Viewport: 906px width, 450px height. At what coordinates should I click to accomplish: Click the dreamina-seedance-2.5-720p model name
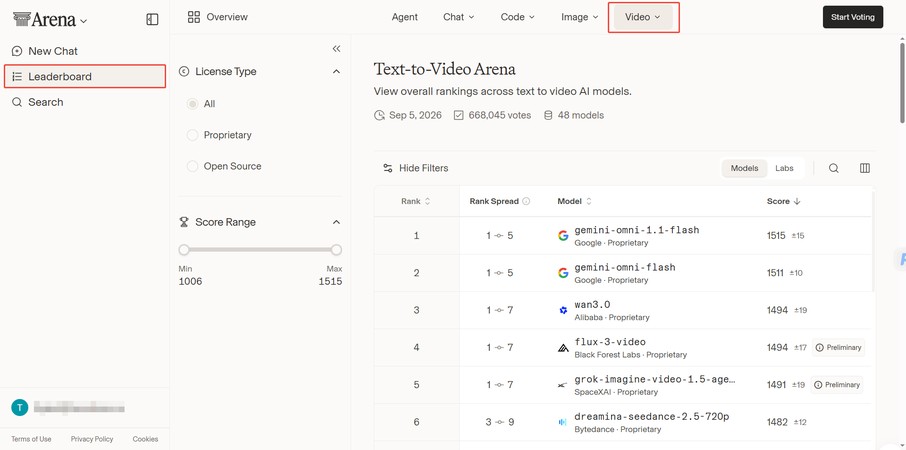click(x=652, y=416)
